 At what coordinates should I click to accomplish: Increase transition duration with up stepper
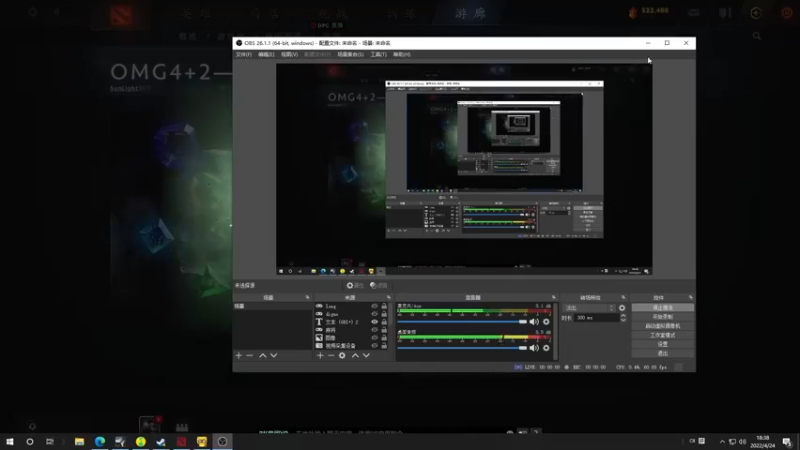(x=623, y=316)
